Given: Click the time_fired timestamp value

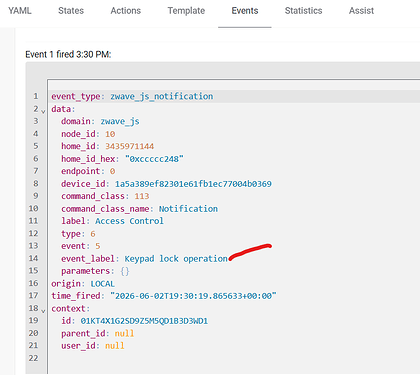Looking at the screenshot, I should (193, 296).
